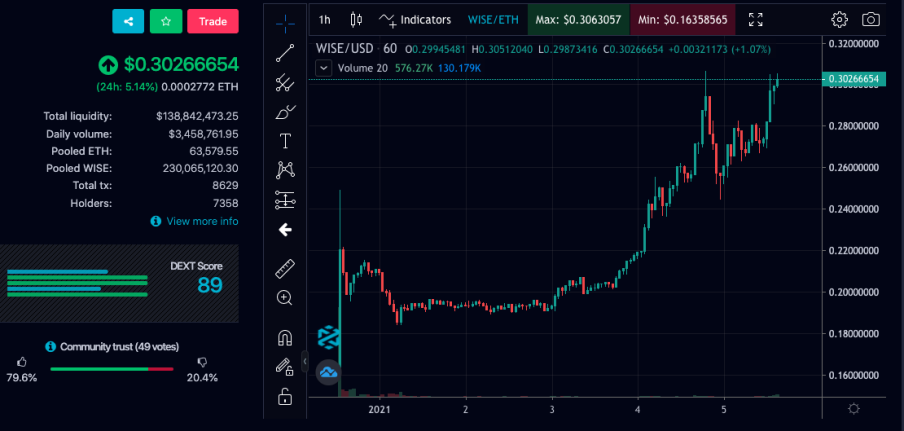904x431 pixels.
Task: Select the pitchfork drawing tool
Action: pyautogui.click(x=285, y=82)
